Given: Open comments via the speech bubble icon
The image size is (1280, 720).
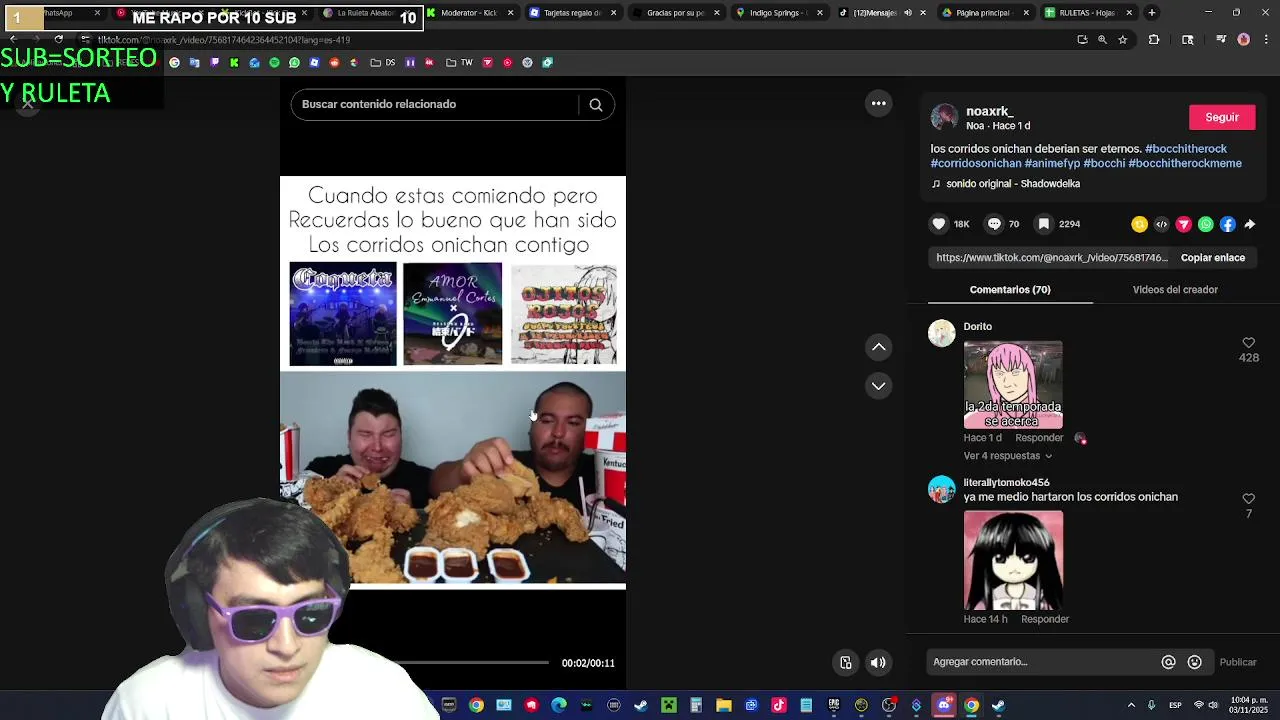Looking at the screenshot, I should (994, 224).
